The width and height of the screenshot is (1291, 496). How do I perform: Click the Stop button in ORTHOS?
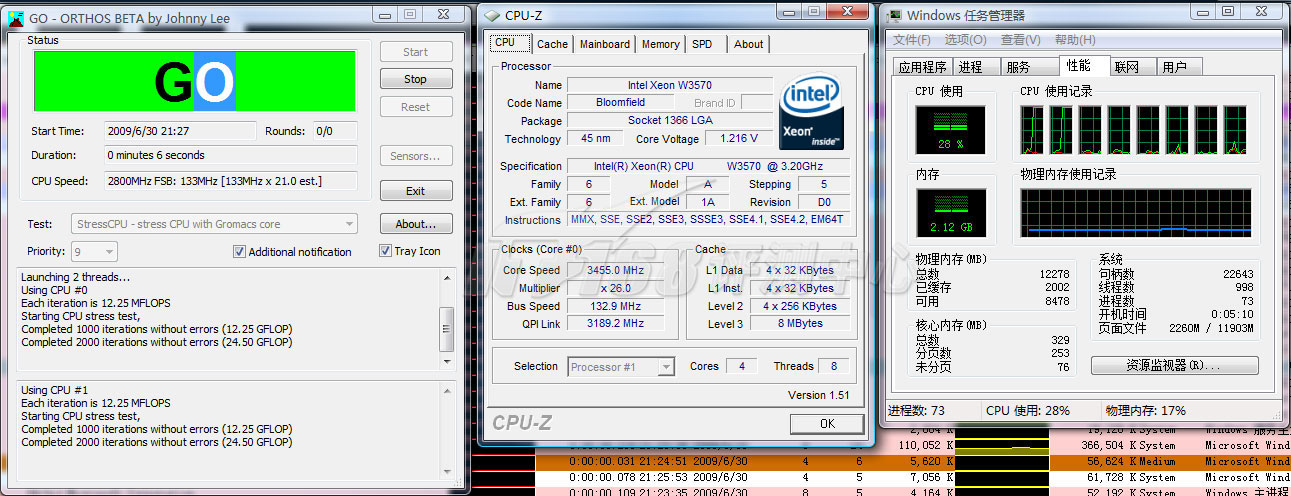tap(415, 79)
